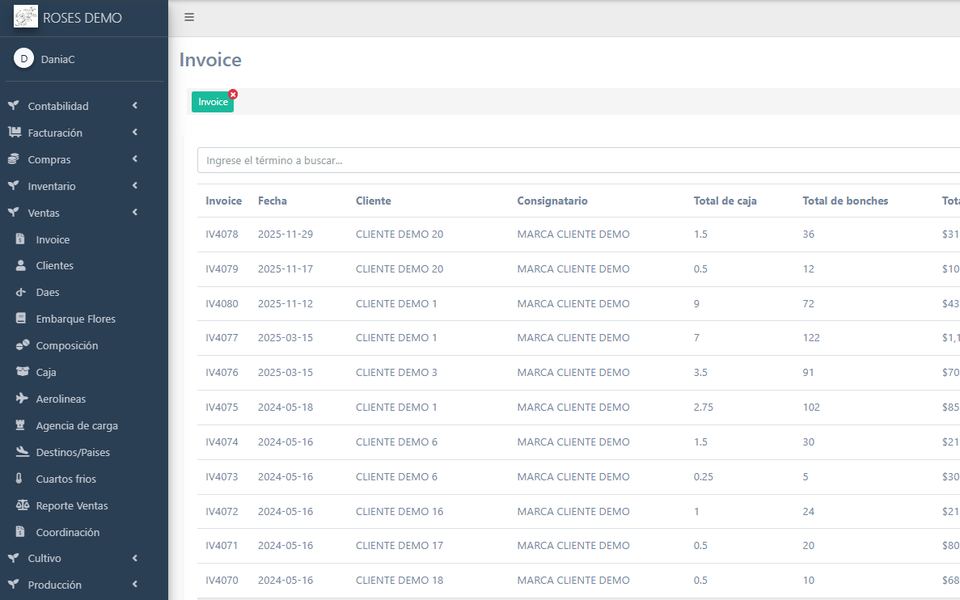960x600 pixels.
Task: Click the Facturación pallet icon
Action: pyautogui.click(x=14, y=132)
